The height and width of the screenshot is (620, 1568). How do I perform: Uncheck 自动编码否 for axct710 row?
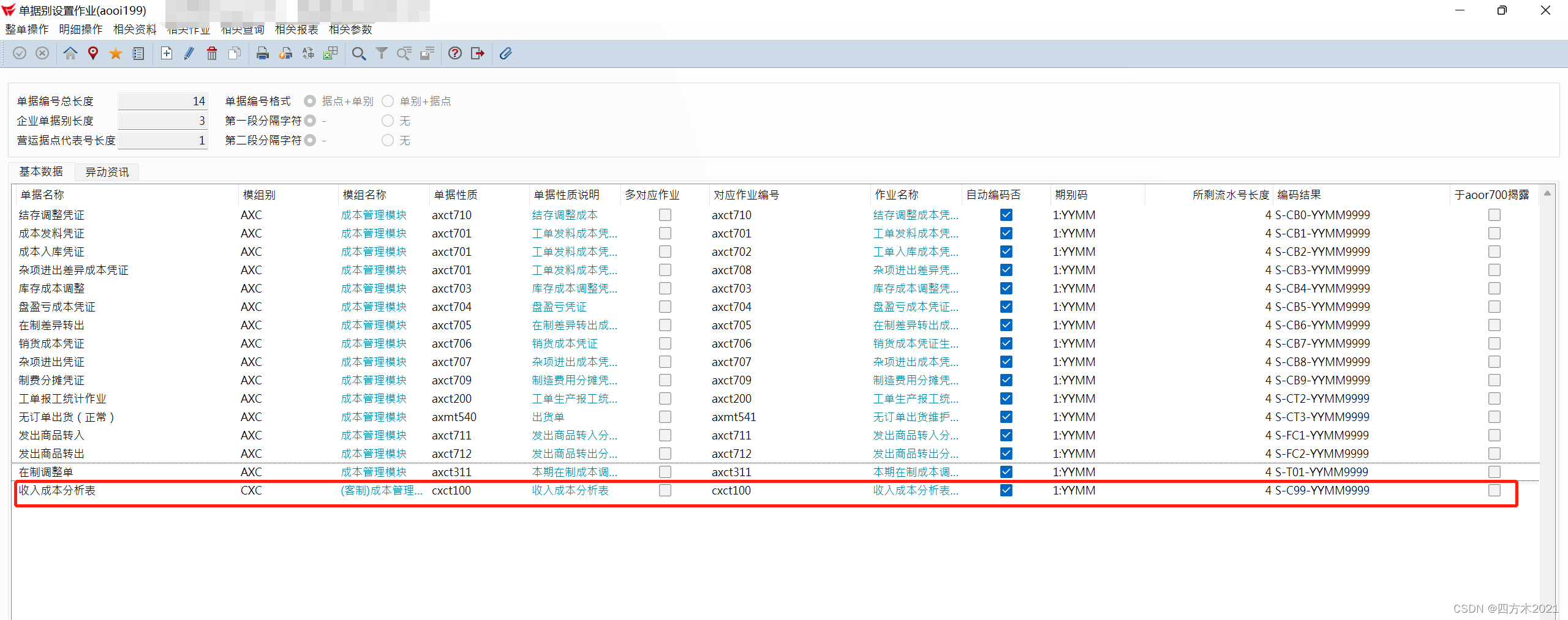coord(1006,215)
